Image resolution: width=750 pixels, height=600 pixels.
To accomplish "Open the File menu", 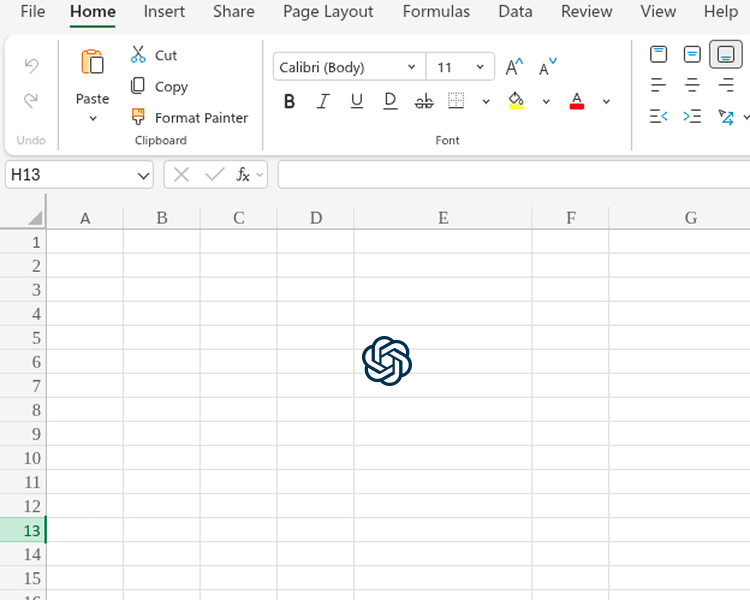I will (33, 11).
